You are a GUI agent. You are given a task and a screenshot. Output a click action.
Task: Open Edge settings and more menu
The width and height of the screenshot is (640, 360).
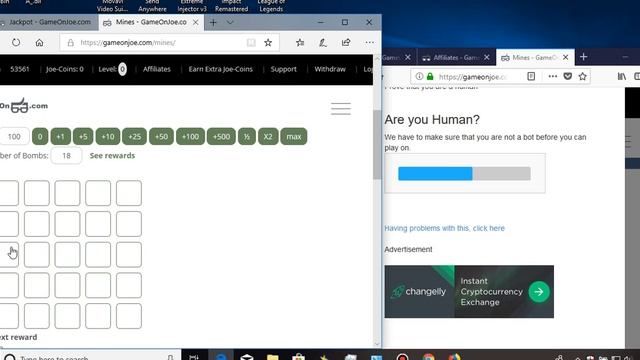point(369,42)
